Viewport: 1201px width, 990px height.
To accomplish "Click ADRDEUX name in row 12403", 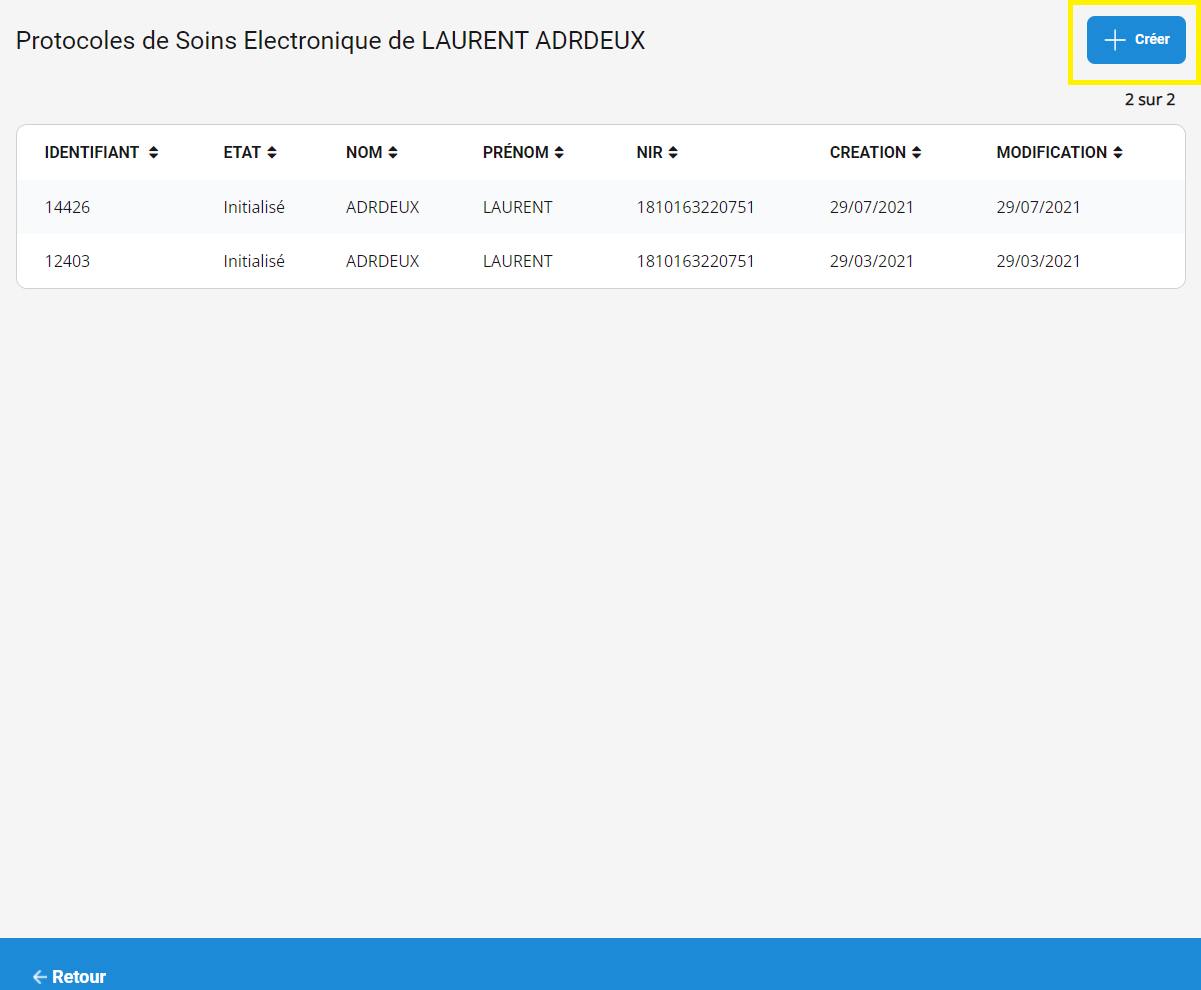I will 382,261.
